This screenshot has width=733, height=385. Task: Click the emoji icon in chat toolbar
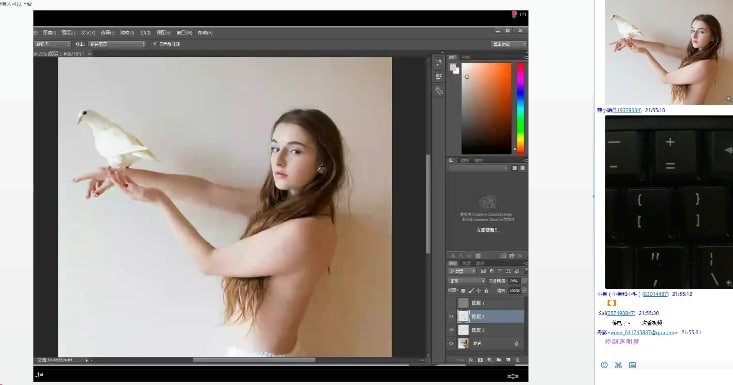(604, 365)
